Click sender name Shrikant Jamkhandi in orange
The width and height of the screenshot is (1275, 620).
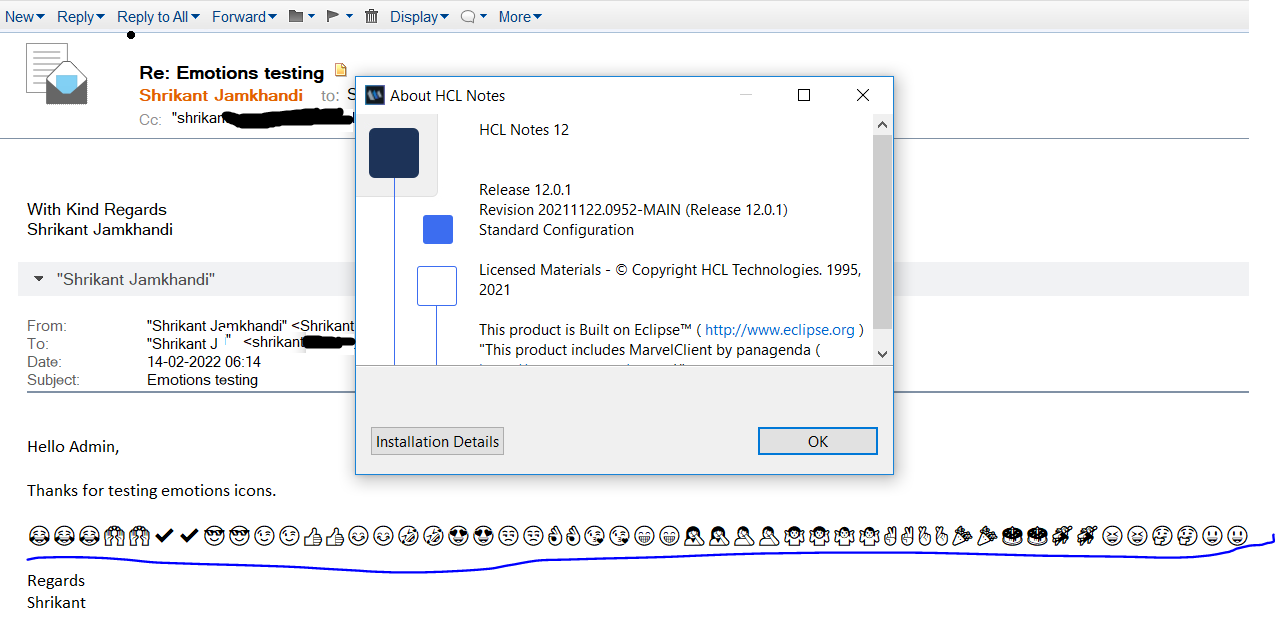pos(221,95)
